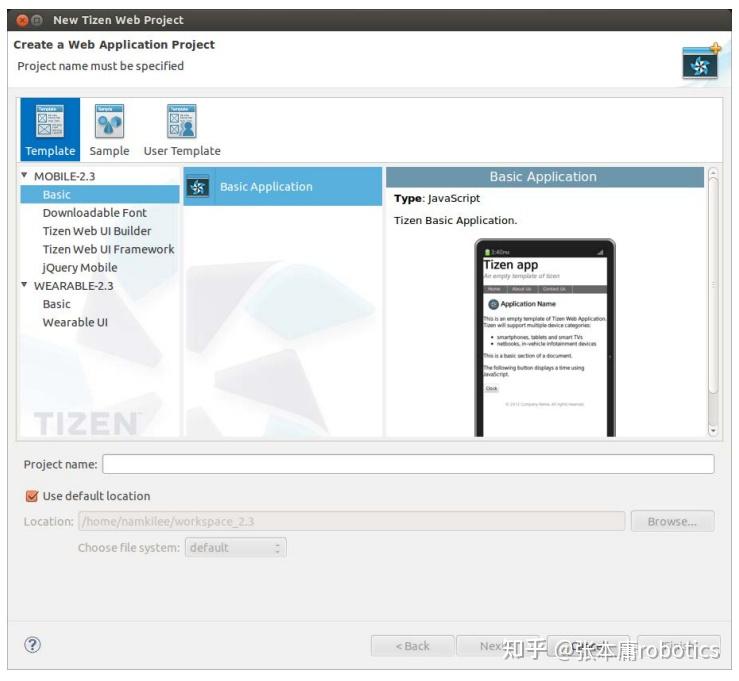Viewport: 739px width, 681px height.
Task: Click the Location path field
Action: pos(352,521)
